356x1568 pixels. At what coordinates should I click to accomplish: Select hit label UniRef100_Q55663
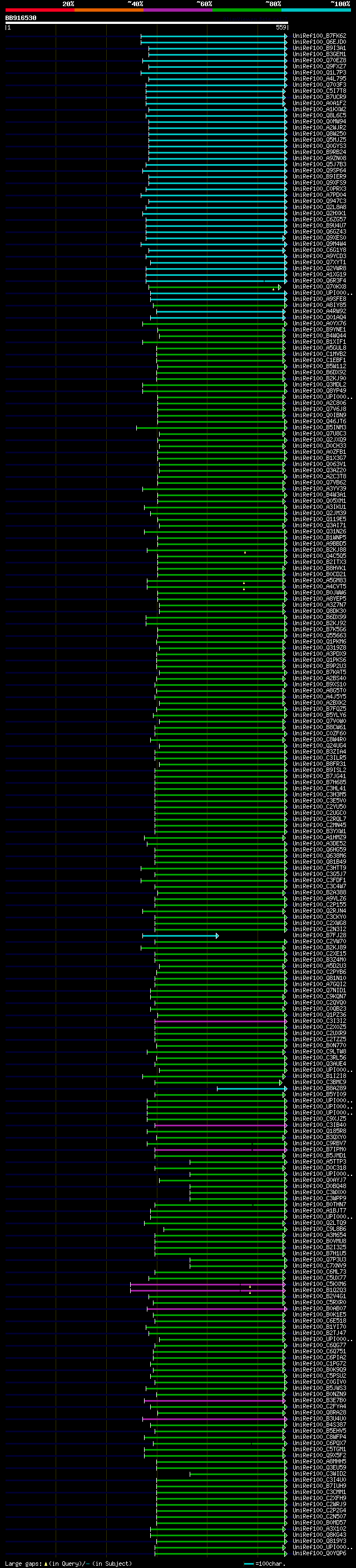click(319, 635)
